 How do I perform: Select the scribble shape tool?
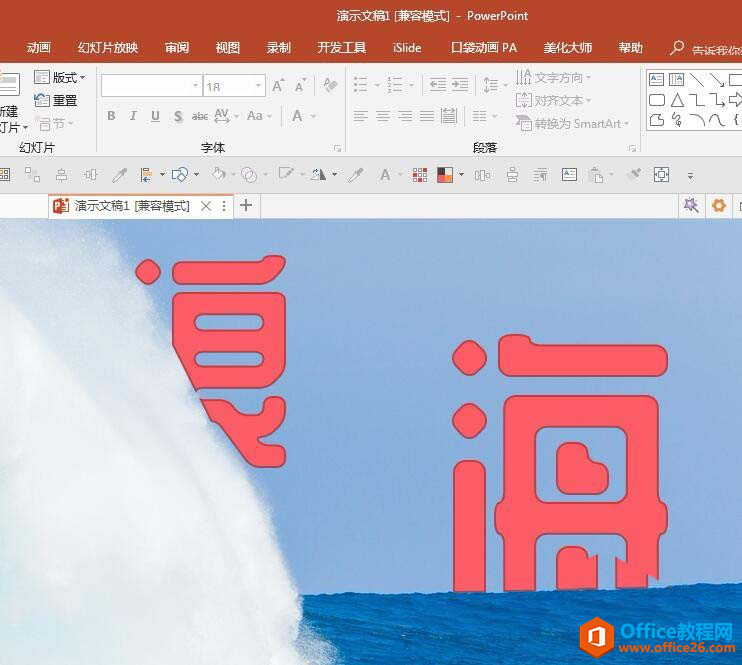coord(677,120)
